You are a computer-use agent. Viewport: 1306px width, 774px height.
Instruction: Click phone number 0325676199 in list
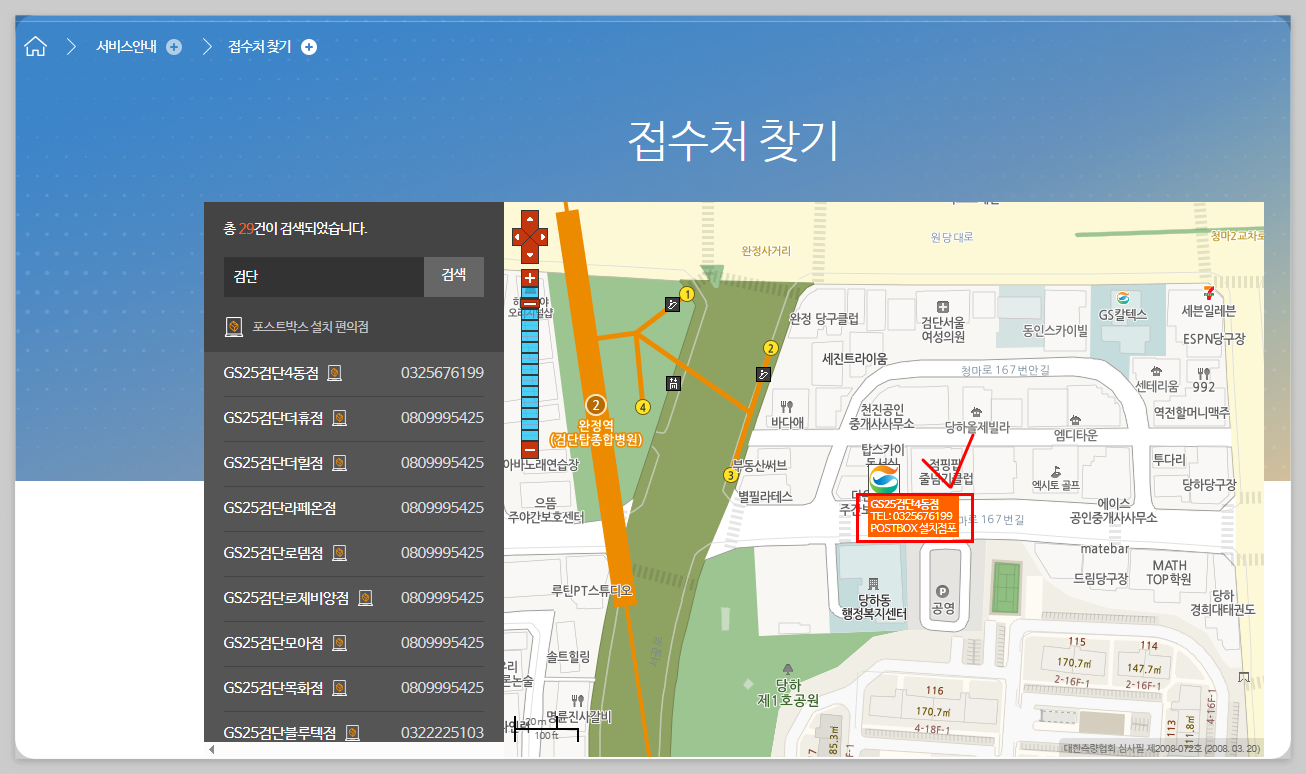[x=442, y=373]
